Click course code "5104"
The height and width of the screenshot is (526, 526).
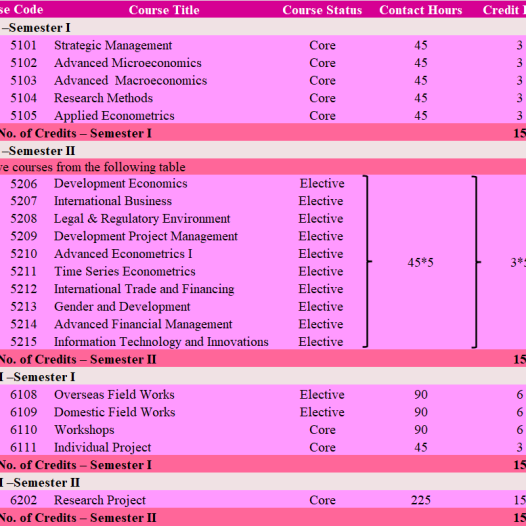click(x=23, y=98)
